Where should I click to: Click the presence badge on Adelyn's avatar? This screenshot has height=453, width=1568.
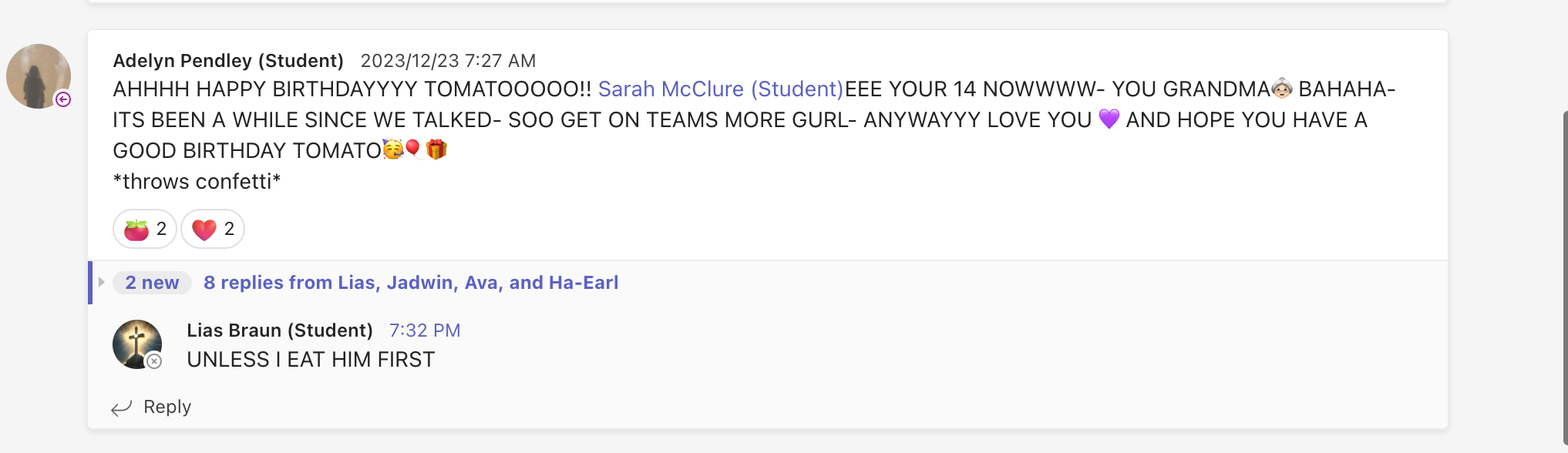click(63, 99)
